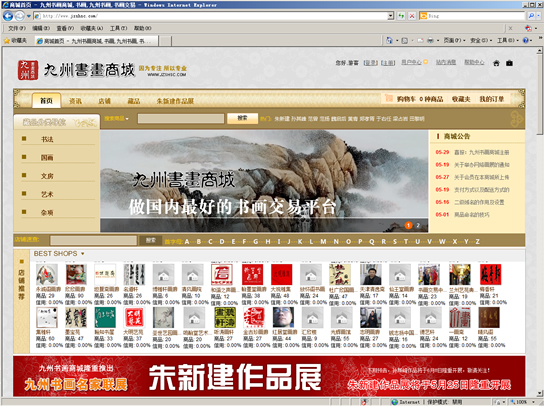Open the search category dropdown 搜索商品
The width and height of the screenshot is (544, 406).
click(x=117, y=119)
